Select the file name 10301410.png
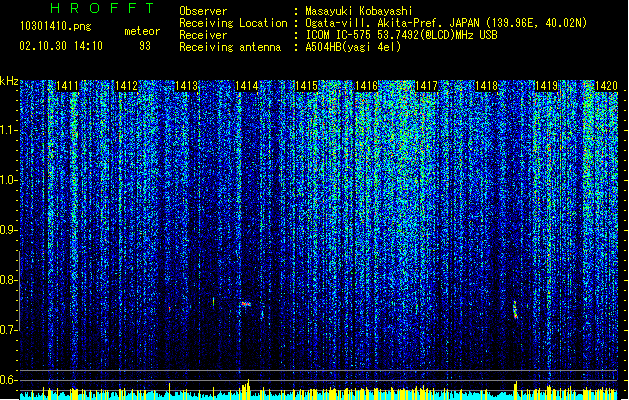The image size is (629, 400). (55, 26)
